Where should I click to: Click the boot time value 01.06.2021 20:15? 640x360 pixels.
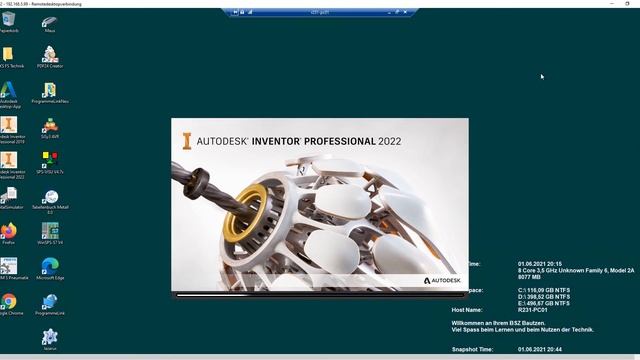(540, 264)
